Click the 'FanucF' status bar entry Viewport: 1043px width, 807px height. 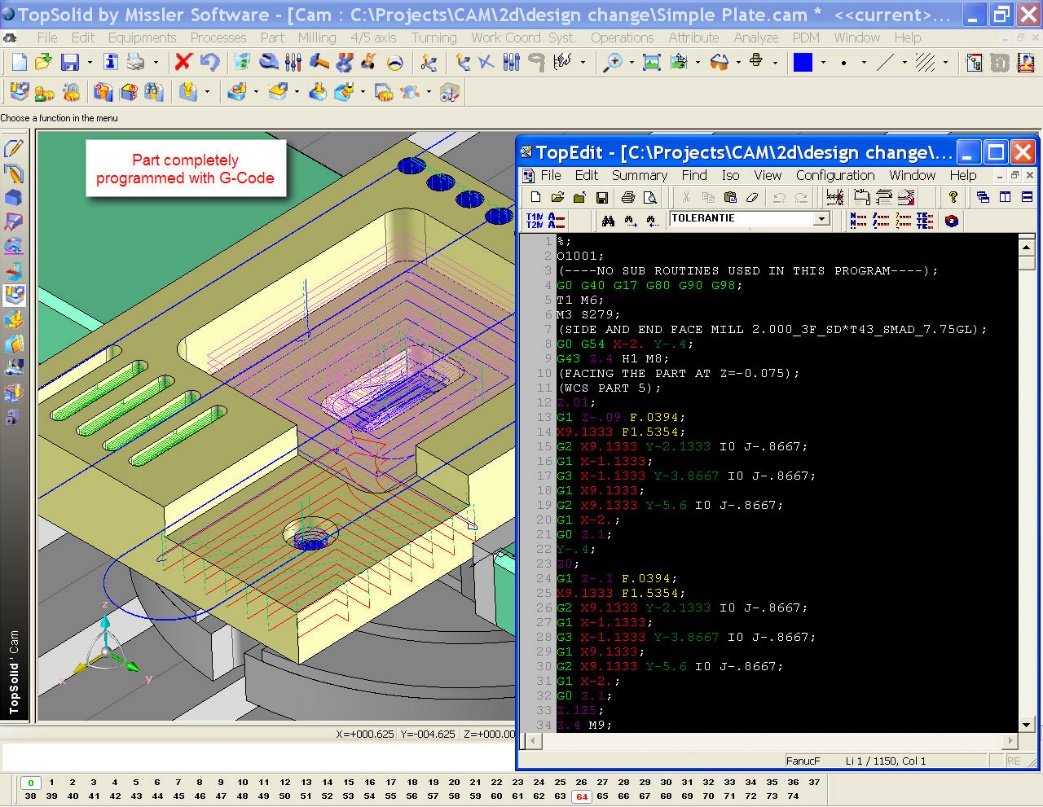coord(802,760)
